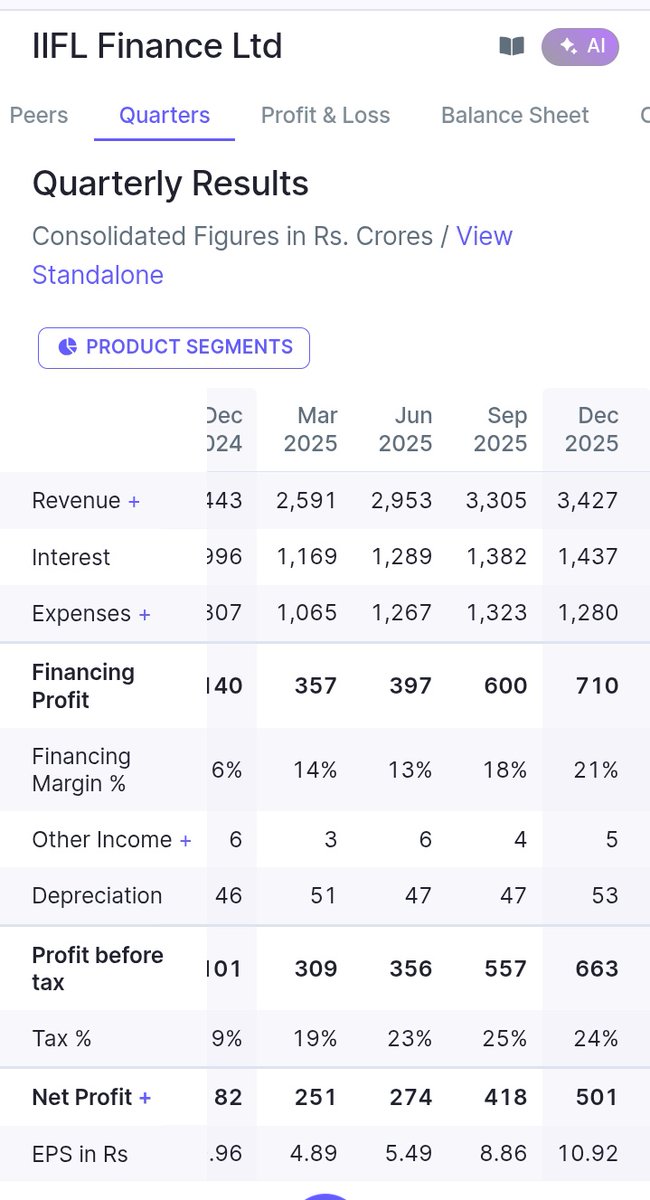Image resolution: width=650 pixels, height=1200 pixels.
Task: Click pie chart icon in Product Segments
Action: [x=68, y=347]
